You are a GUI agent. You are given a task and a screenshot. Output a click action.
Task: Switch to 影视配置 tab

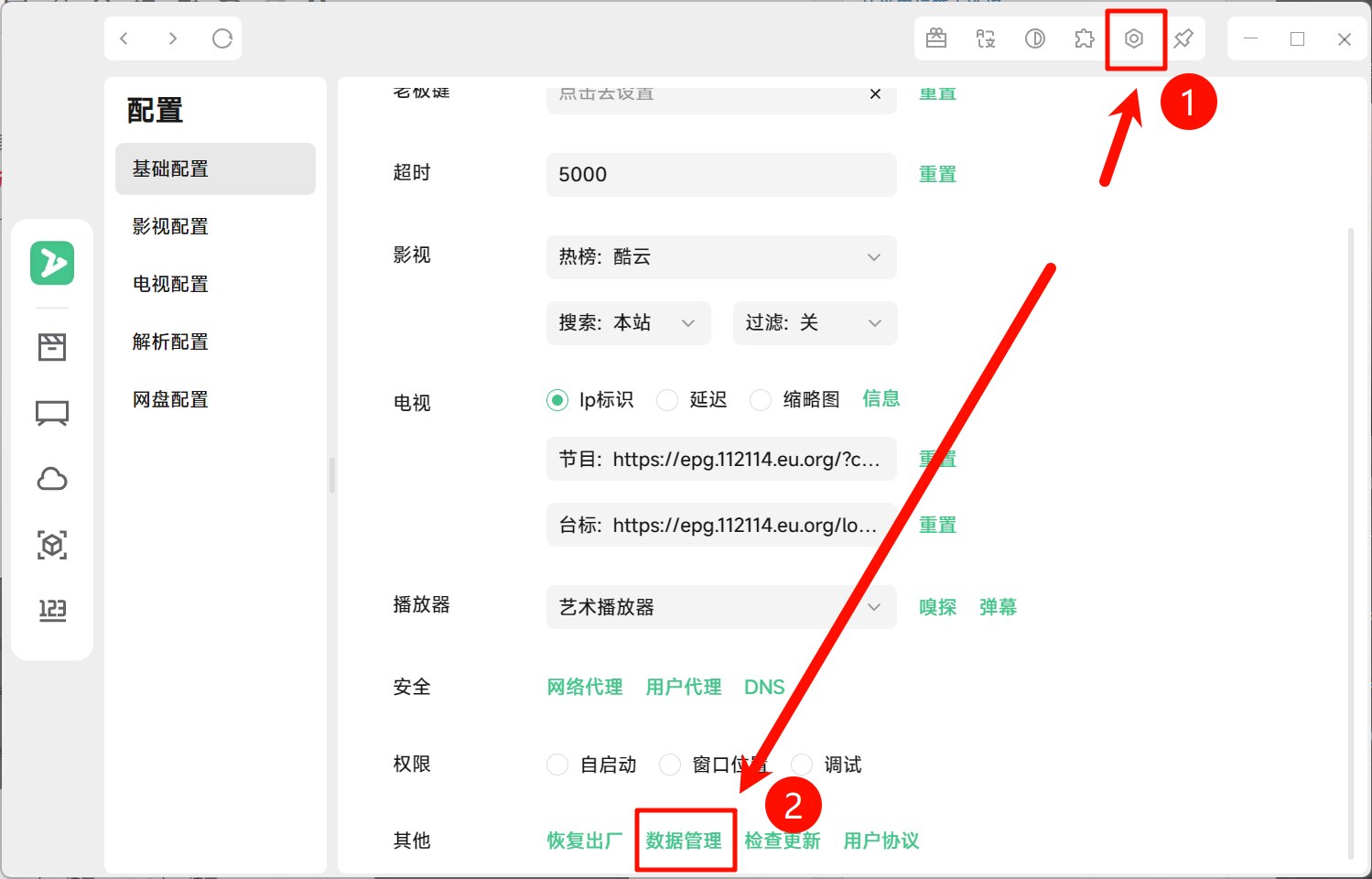tap(170, 226)
